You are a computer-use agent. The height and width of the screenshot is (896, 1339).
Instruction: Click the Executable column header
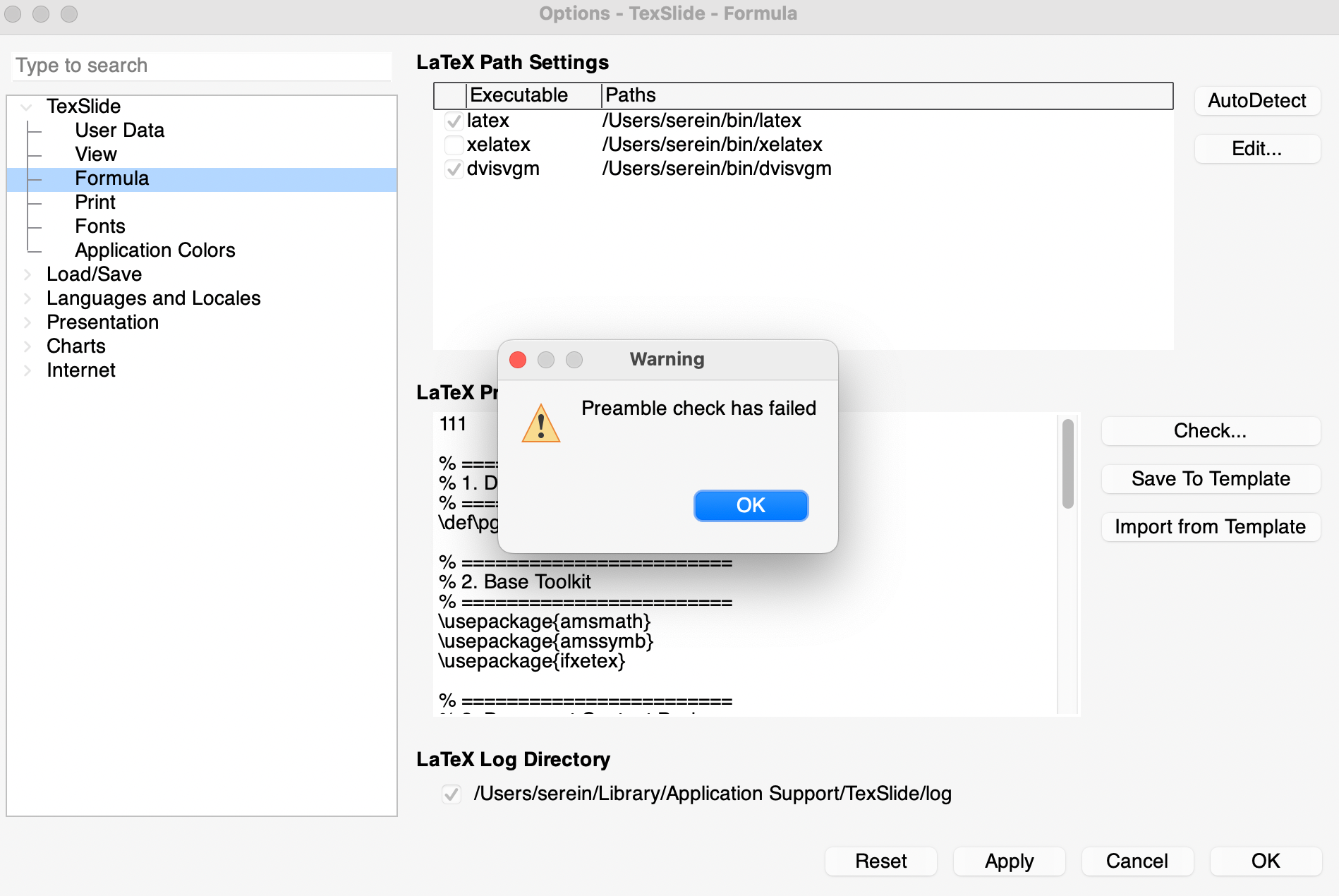(533, 95)
